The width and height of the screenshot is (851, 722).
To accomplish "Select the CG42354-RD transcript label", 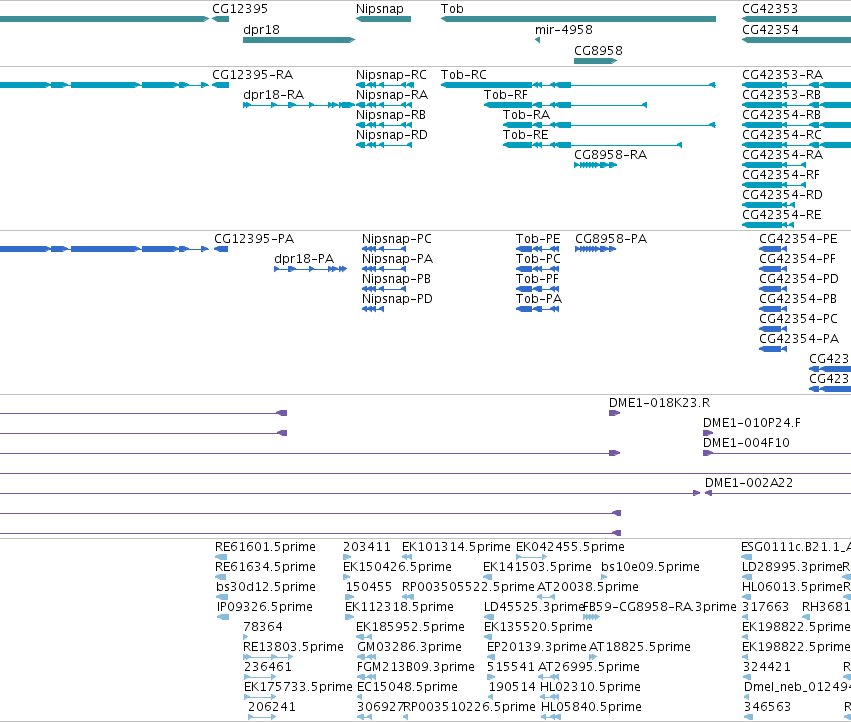I will (x=782, y=195).
